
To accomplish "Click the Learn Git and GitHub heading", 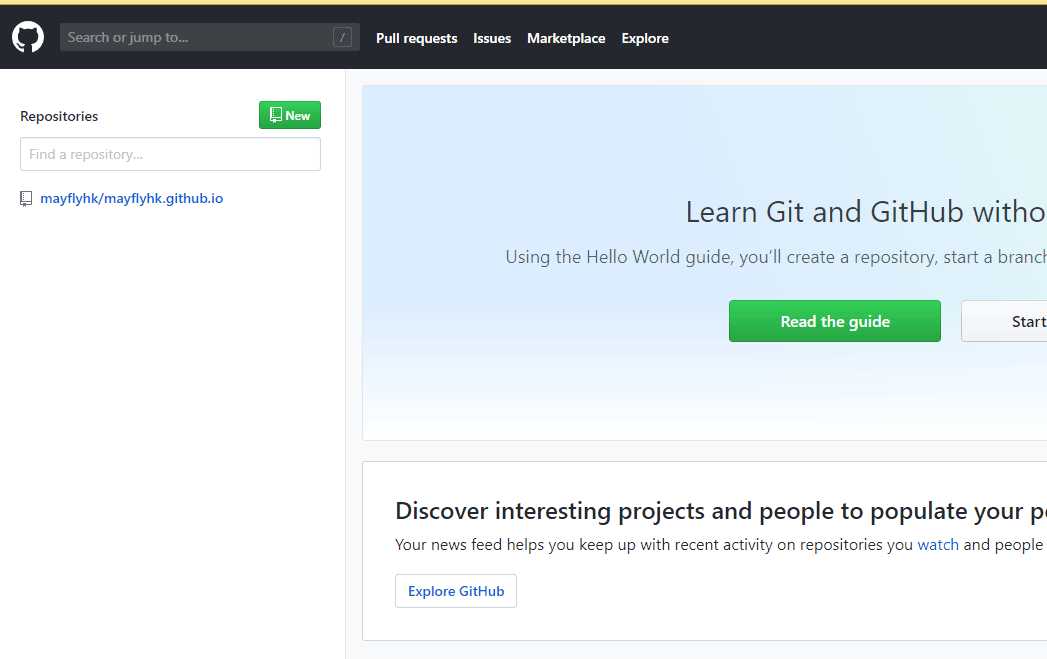I will (866, 212).
